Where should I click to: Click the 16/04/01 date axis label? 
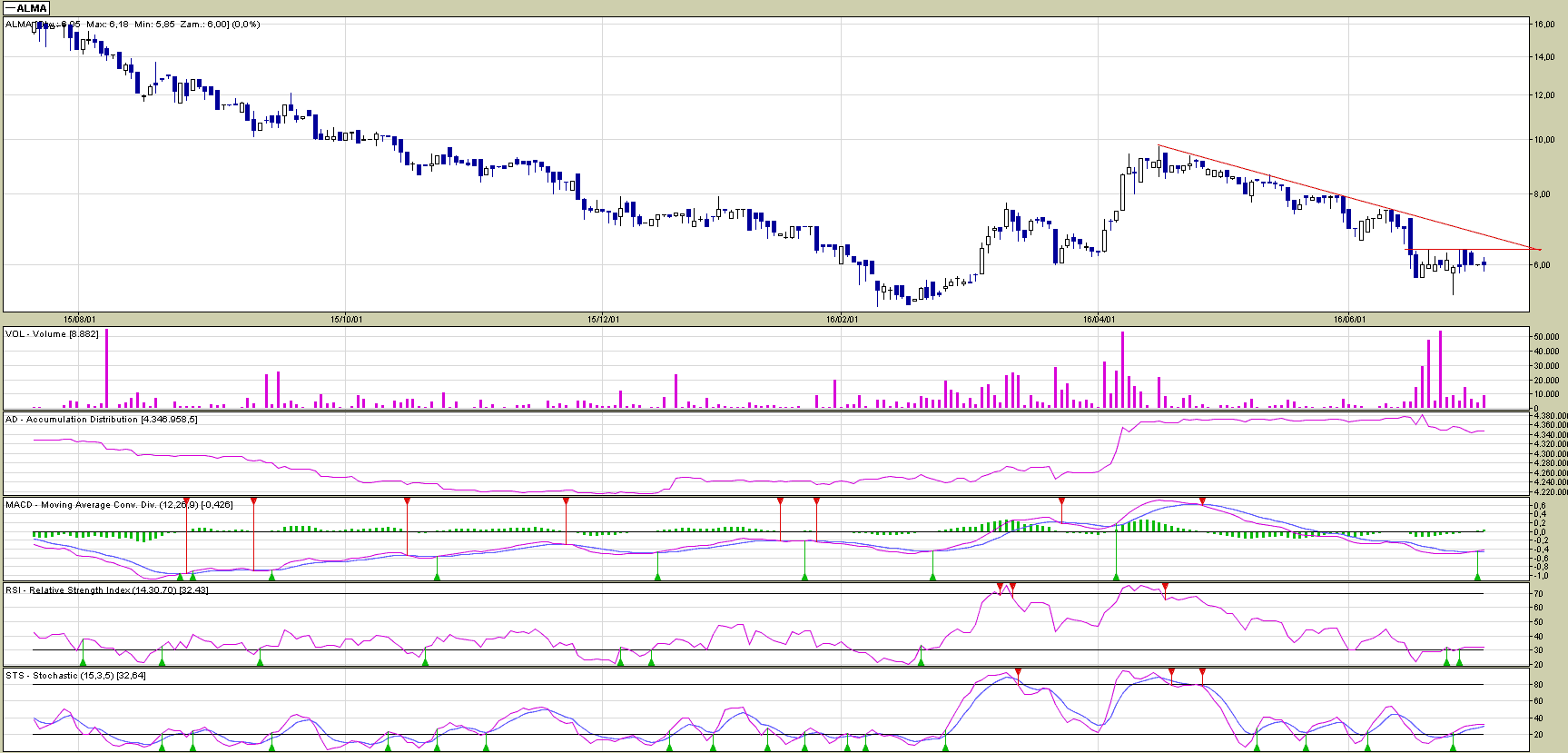pos(1099,319)
